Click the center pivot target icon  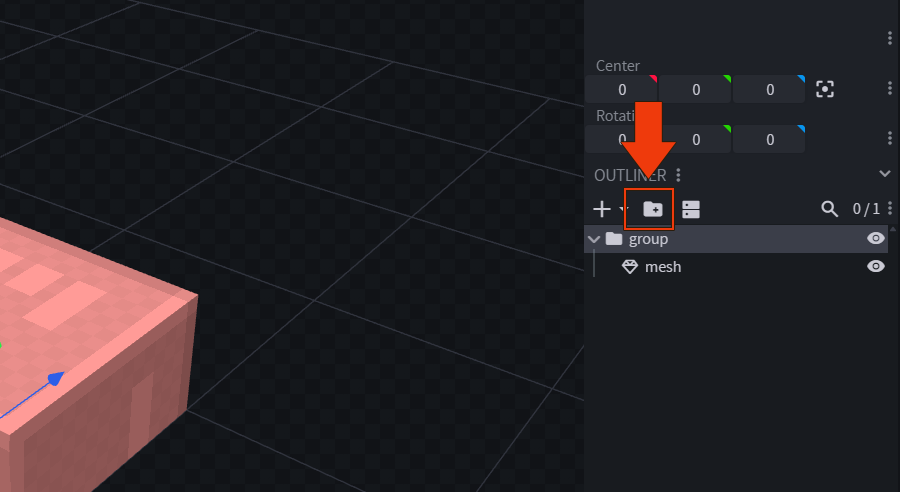[x=825, y=89]
